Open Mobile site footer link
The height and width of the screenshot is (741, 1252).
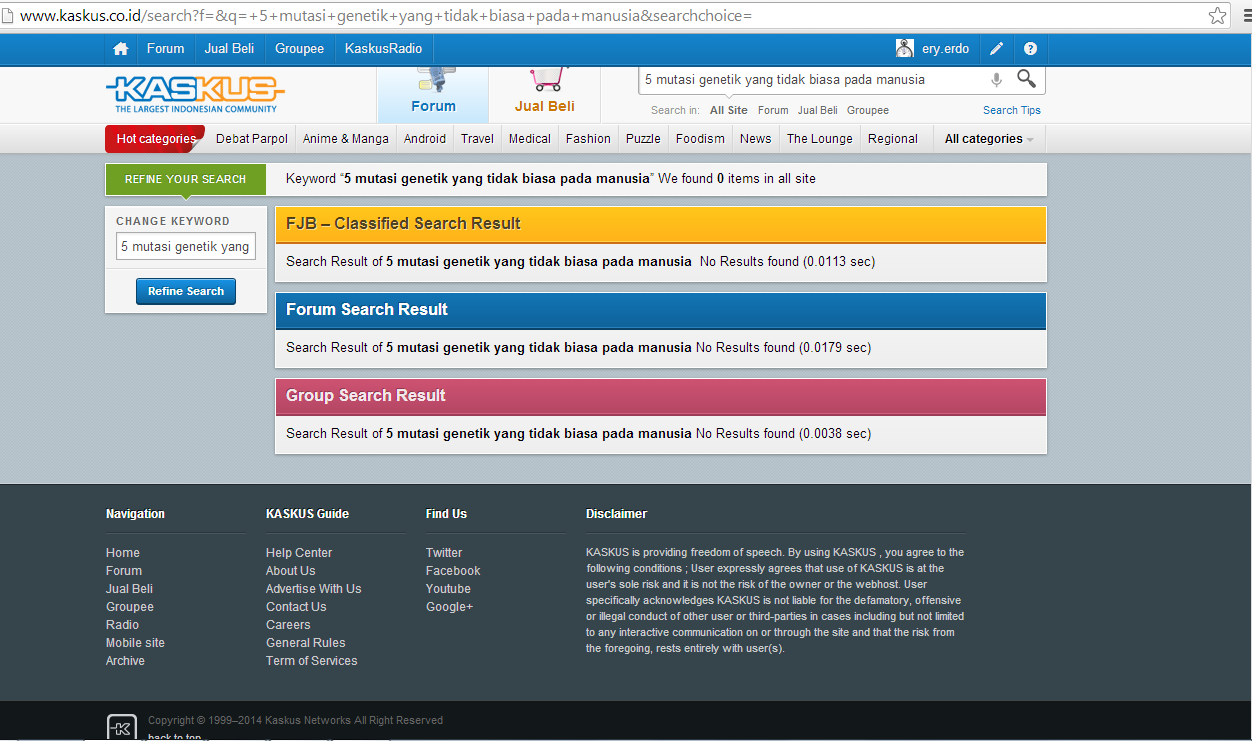point(135,643)
